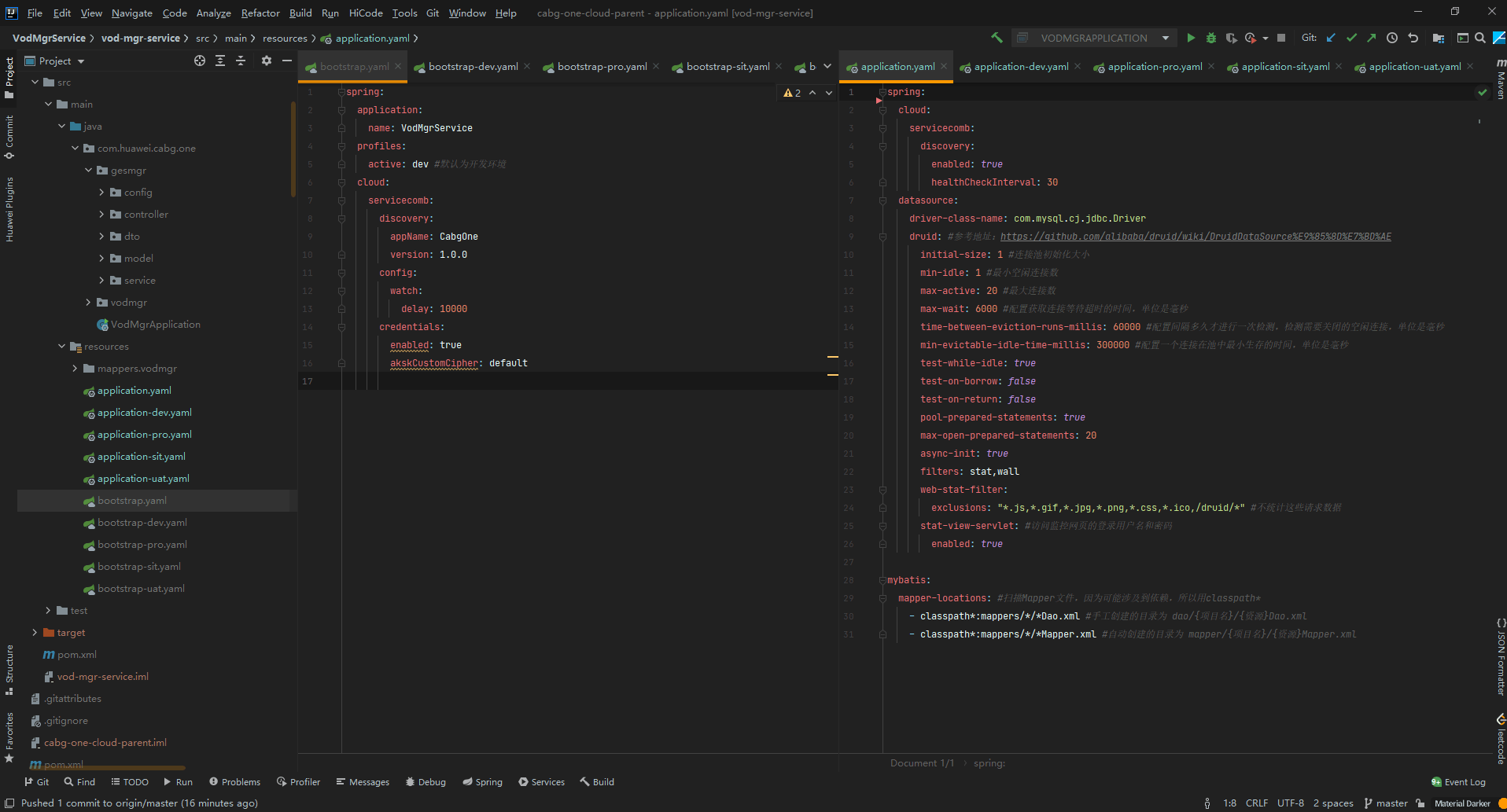Image resolution: width=1507 pixels, height=812 pixels.
Task: Start debugging with the bug icon
Action: tap(1210, 38)
